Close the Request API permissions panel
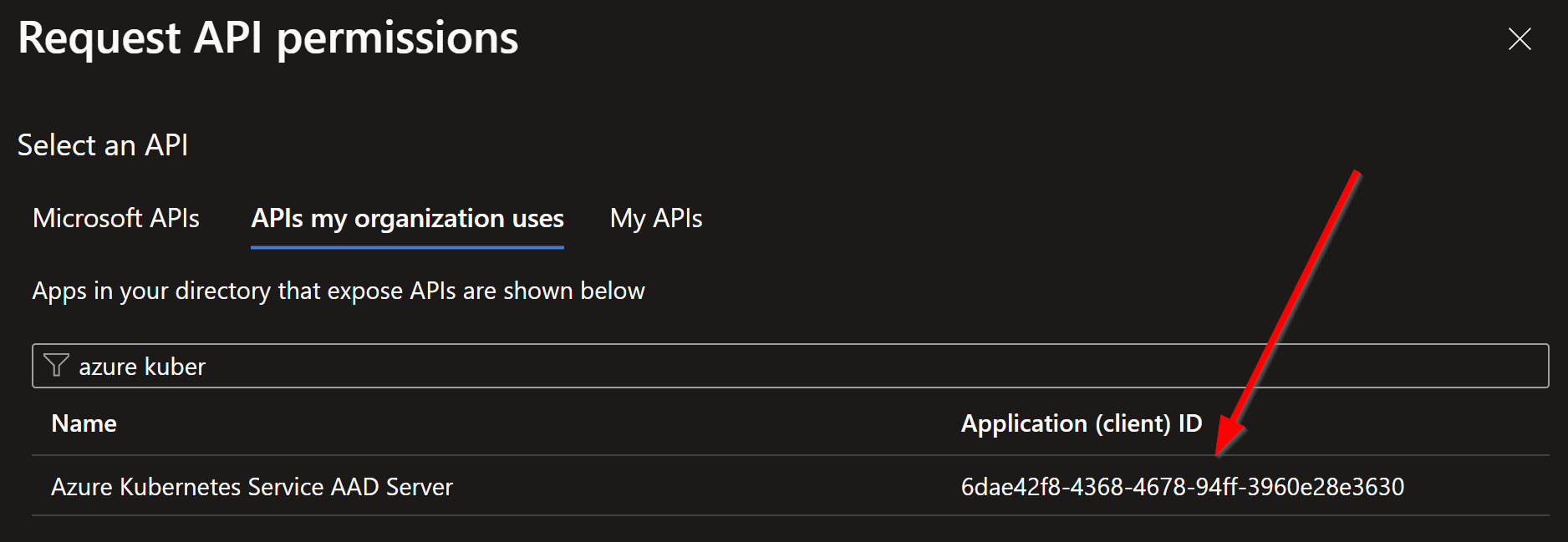1568x542 pixels. point(1520,38)
